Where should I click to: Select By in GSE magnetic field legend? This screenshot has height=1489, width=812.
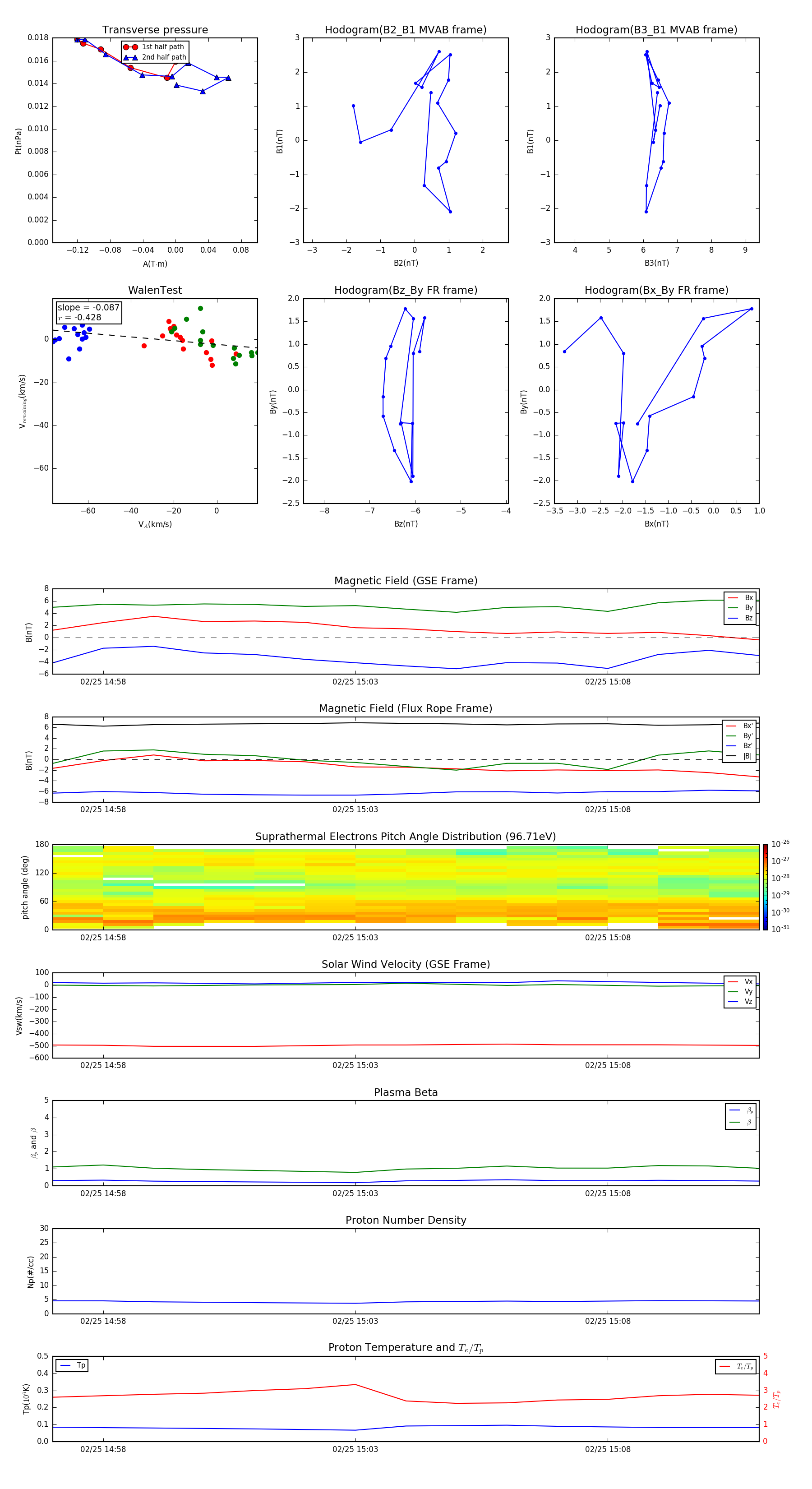pyautogui.click(x=740, y=608)
